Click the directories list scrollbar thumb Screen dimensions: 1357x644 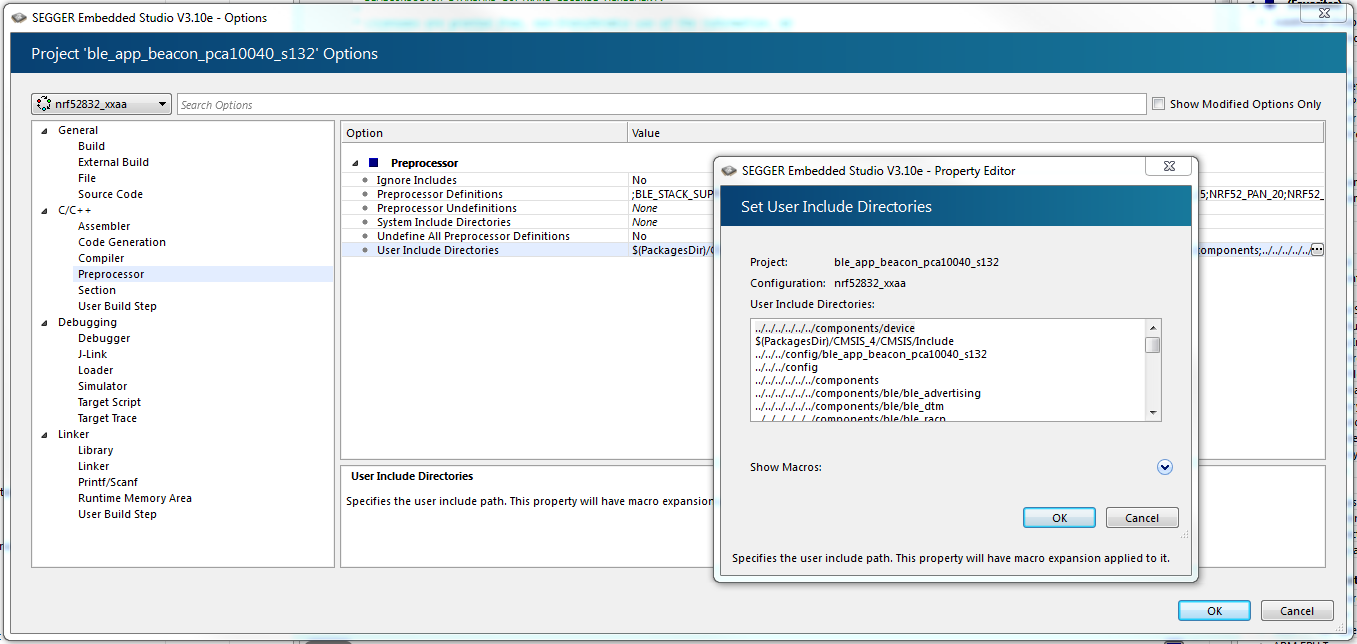1153,345
